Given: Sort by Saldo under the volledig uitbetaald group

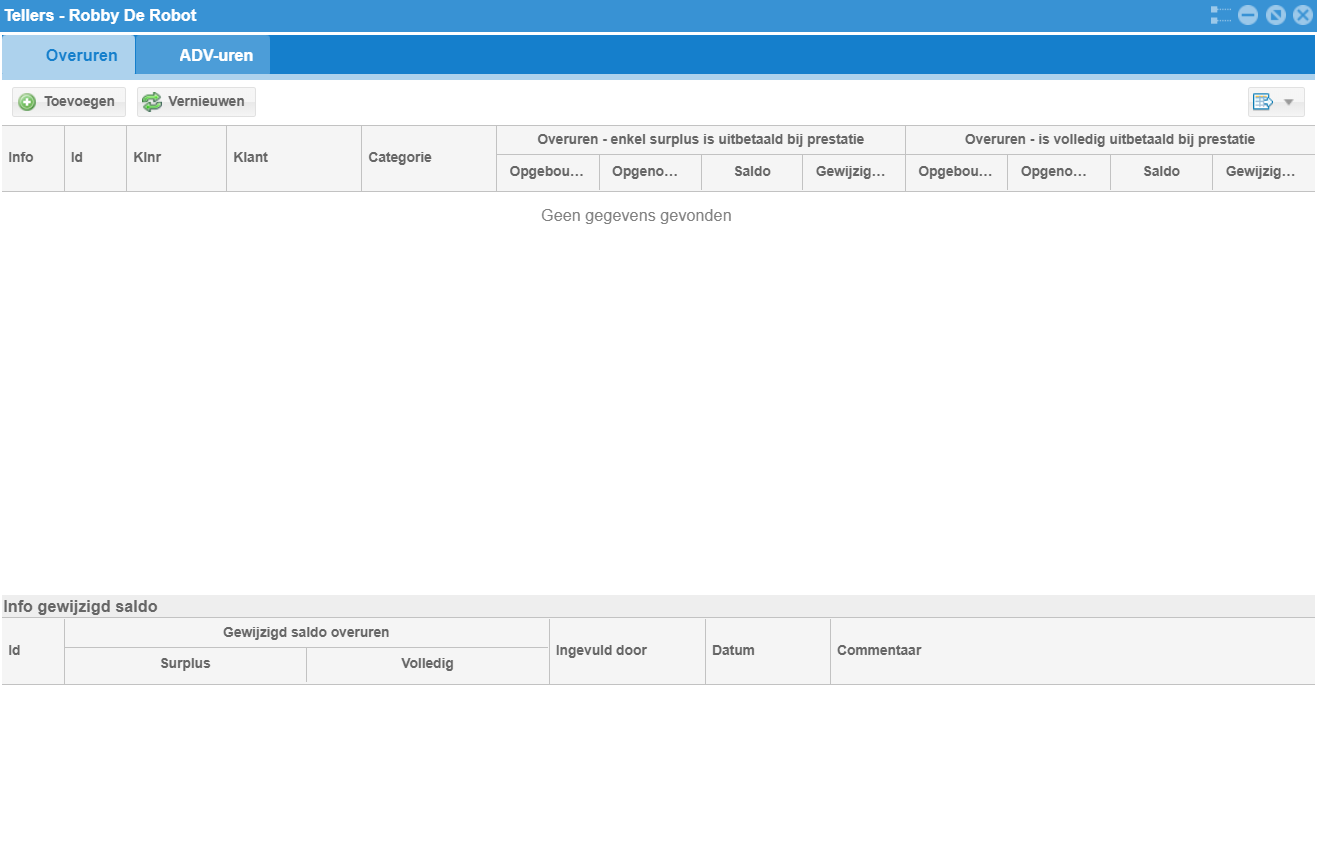Looking at the screenshot, I should [1161, 172].
